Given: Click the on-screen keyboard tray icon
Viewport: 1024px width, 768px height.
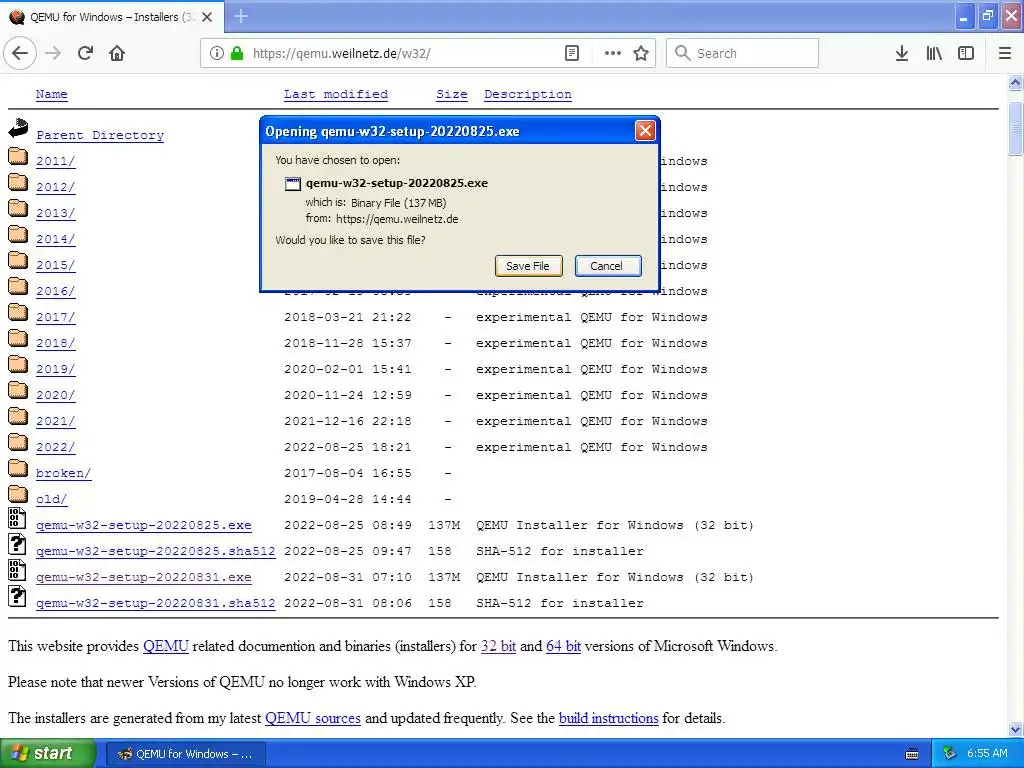Looking at the screenshot, I should click(912, 754).
